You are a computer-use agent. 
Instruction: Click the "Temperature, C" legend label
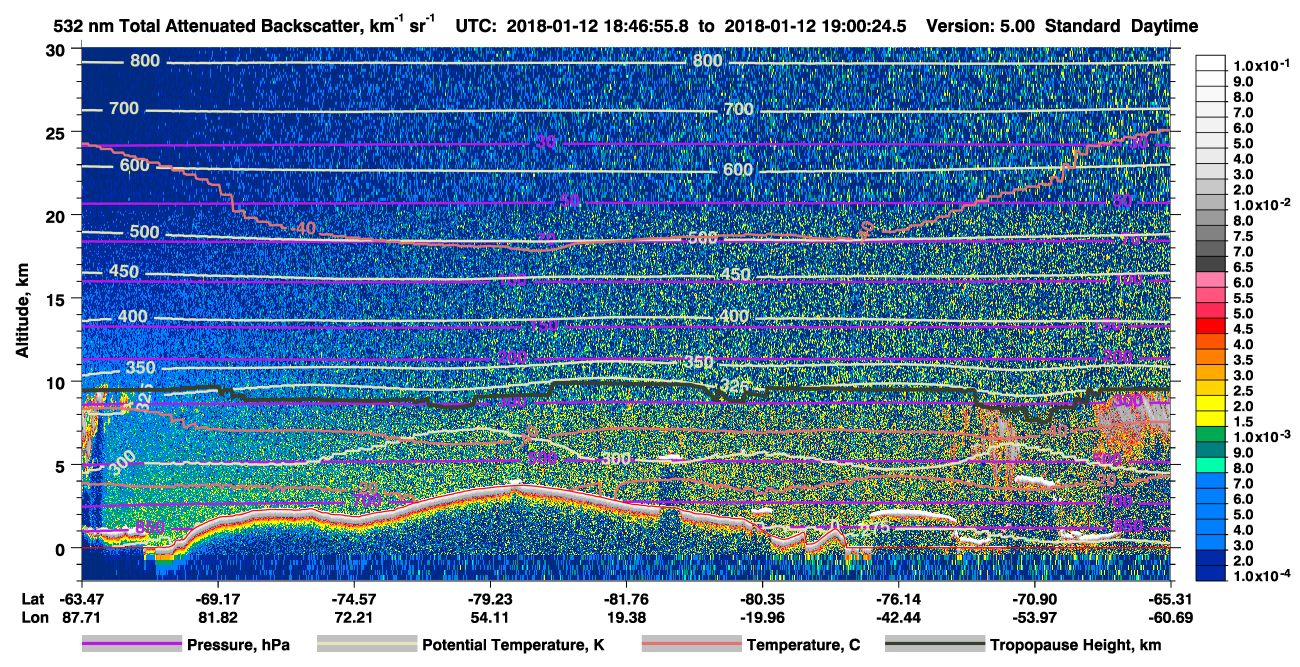coord(803,646)
